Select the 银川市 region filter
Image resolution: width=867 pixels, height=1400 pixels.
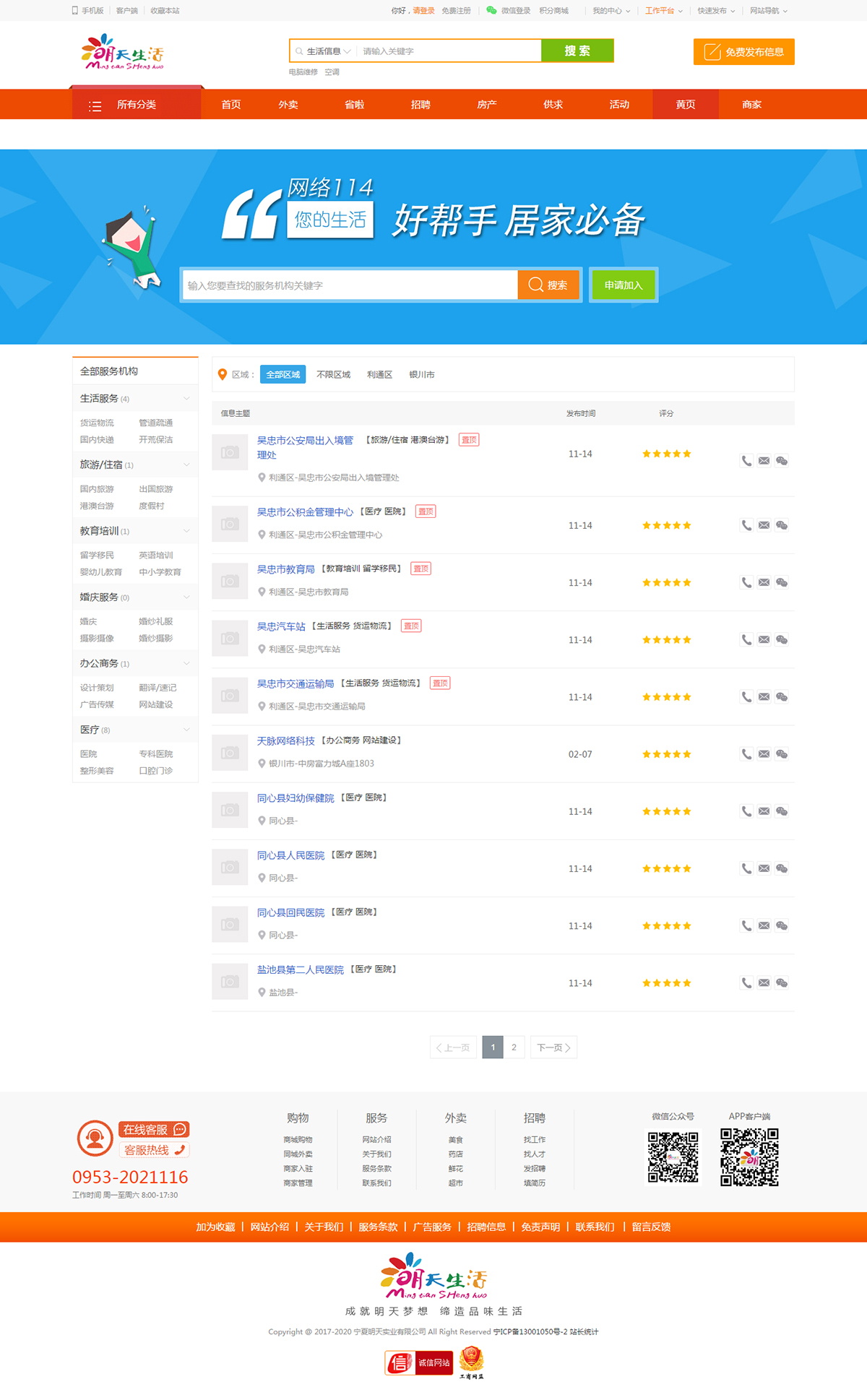422,374
